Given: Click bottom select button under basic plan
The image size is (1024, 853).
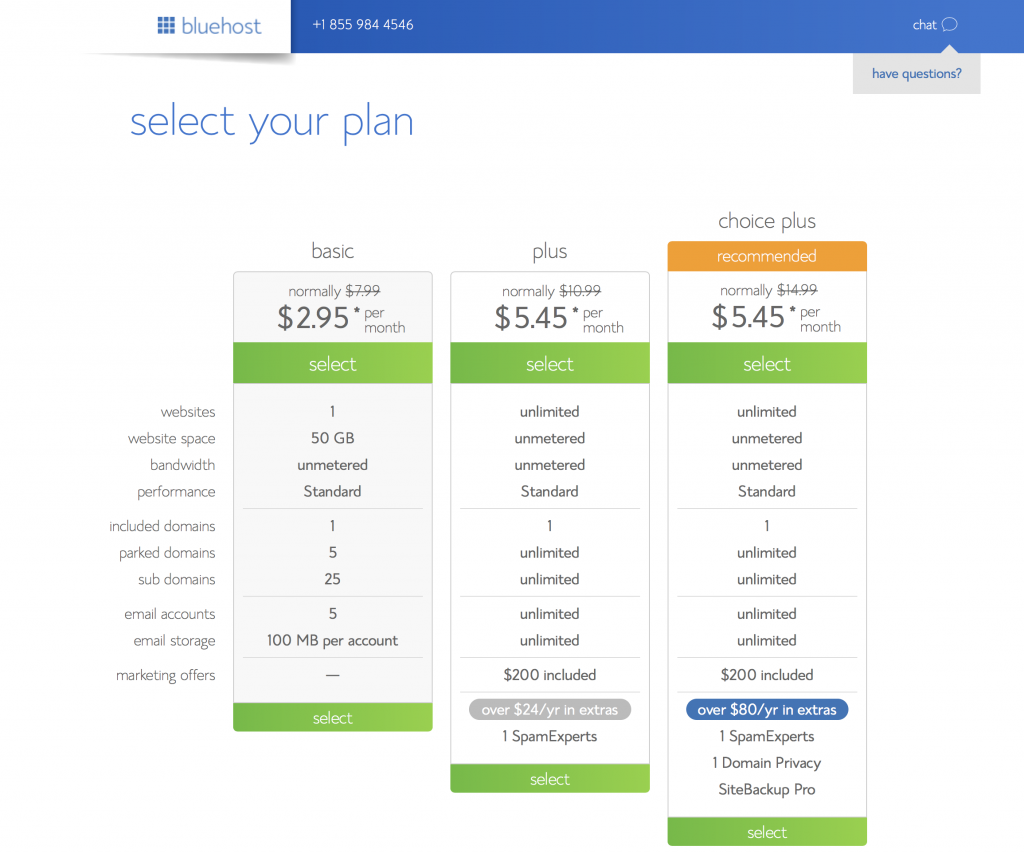Looking at the screenshot, I should (x=332, y=718).
